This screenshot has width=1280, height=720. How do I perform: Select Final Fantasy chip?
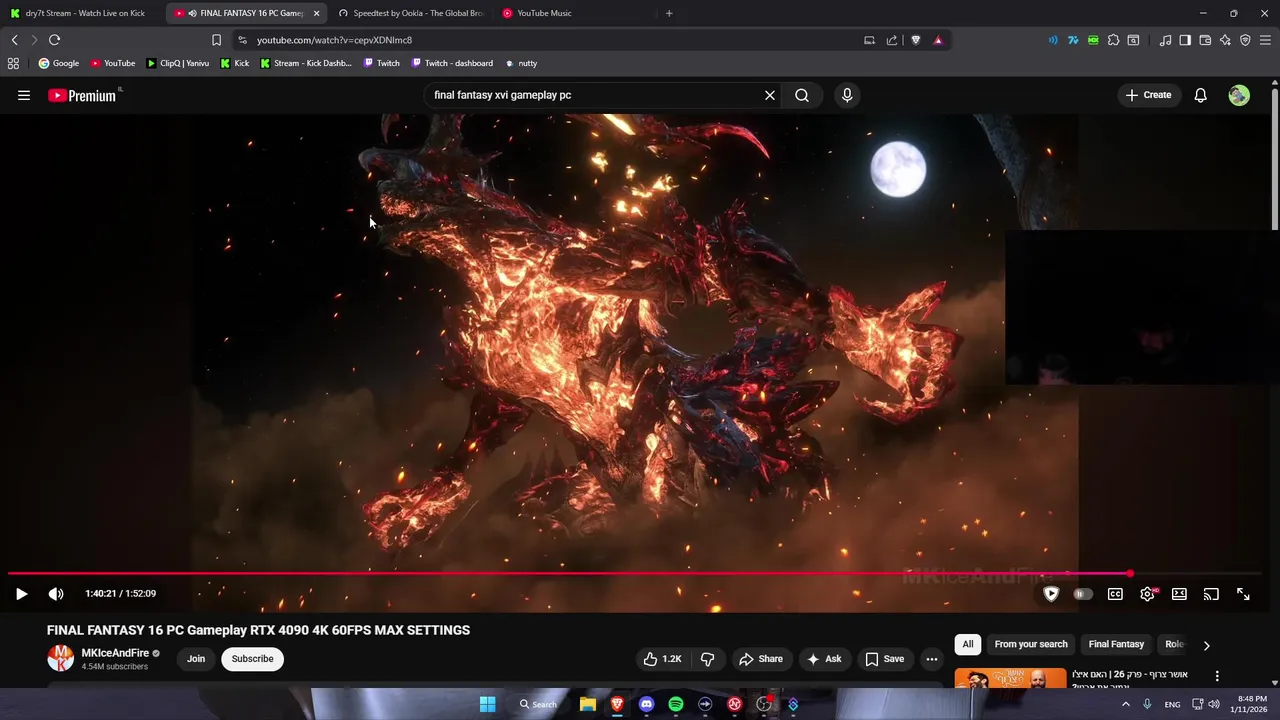coord(1116,644)
